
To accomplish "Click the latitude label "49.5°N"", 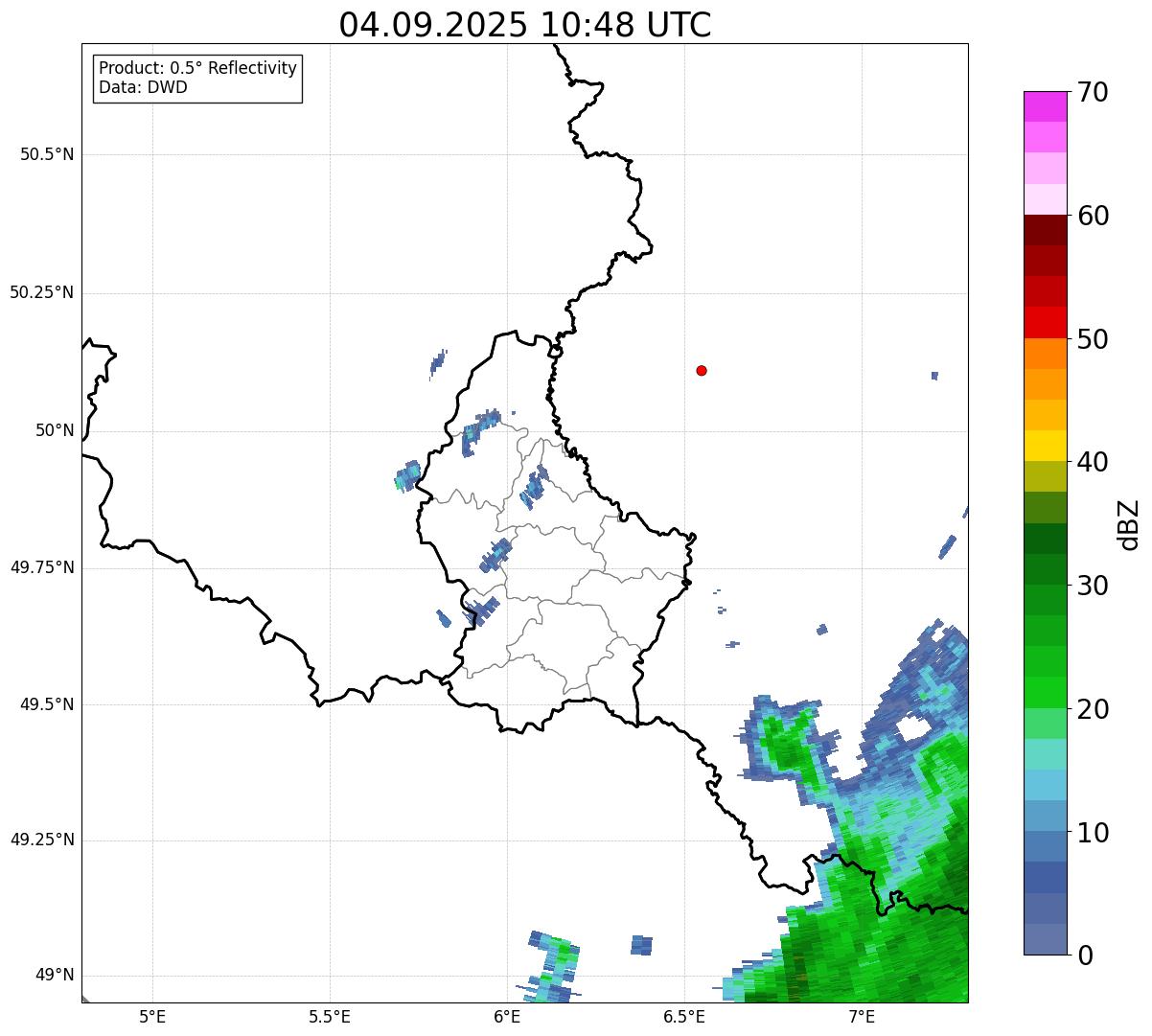I will (x=47, y=704).
